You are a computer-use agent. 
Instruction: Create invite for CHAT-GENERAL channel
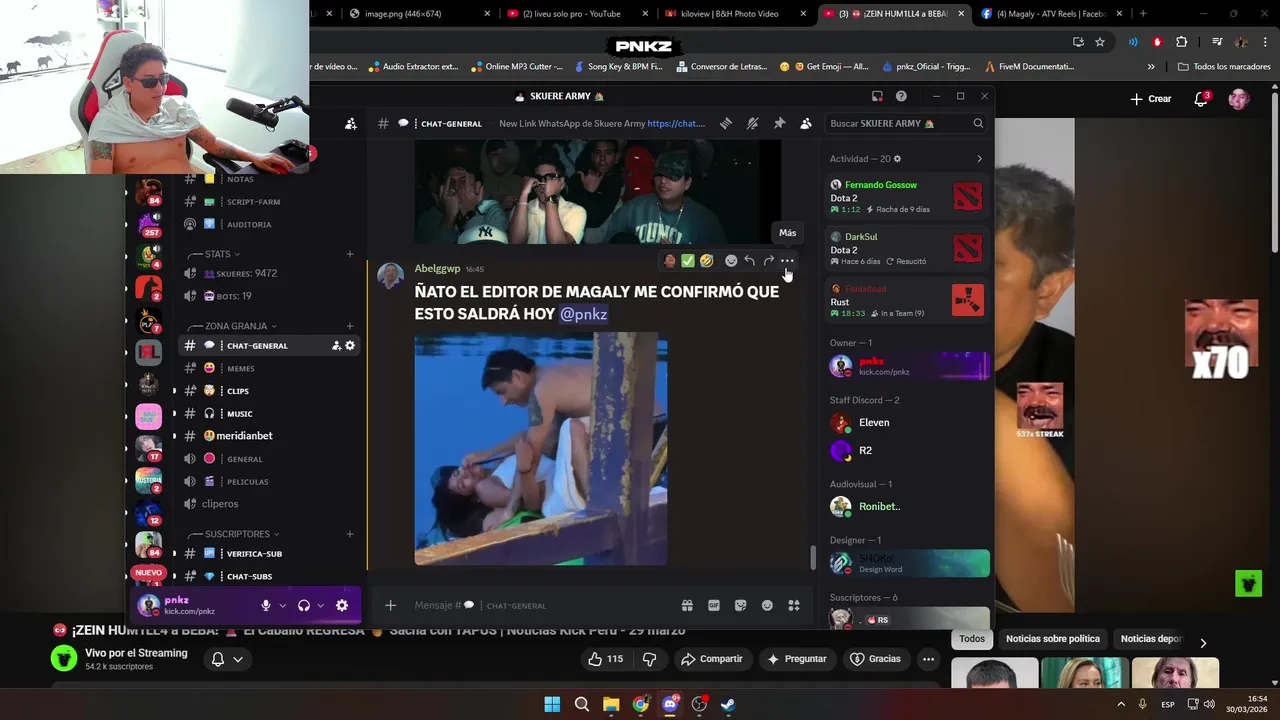(x=336, y=346)
